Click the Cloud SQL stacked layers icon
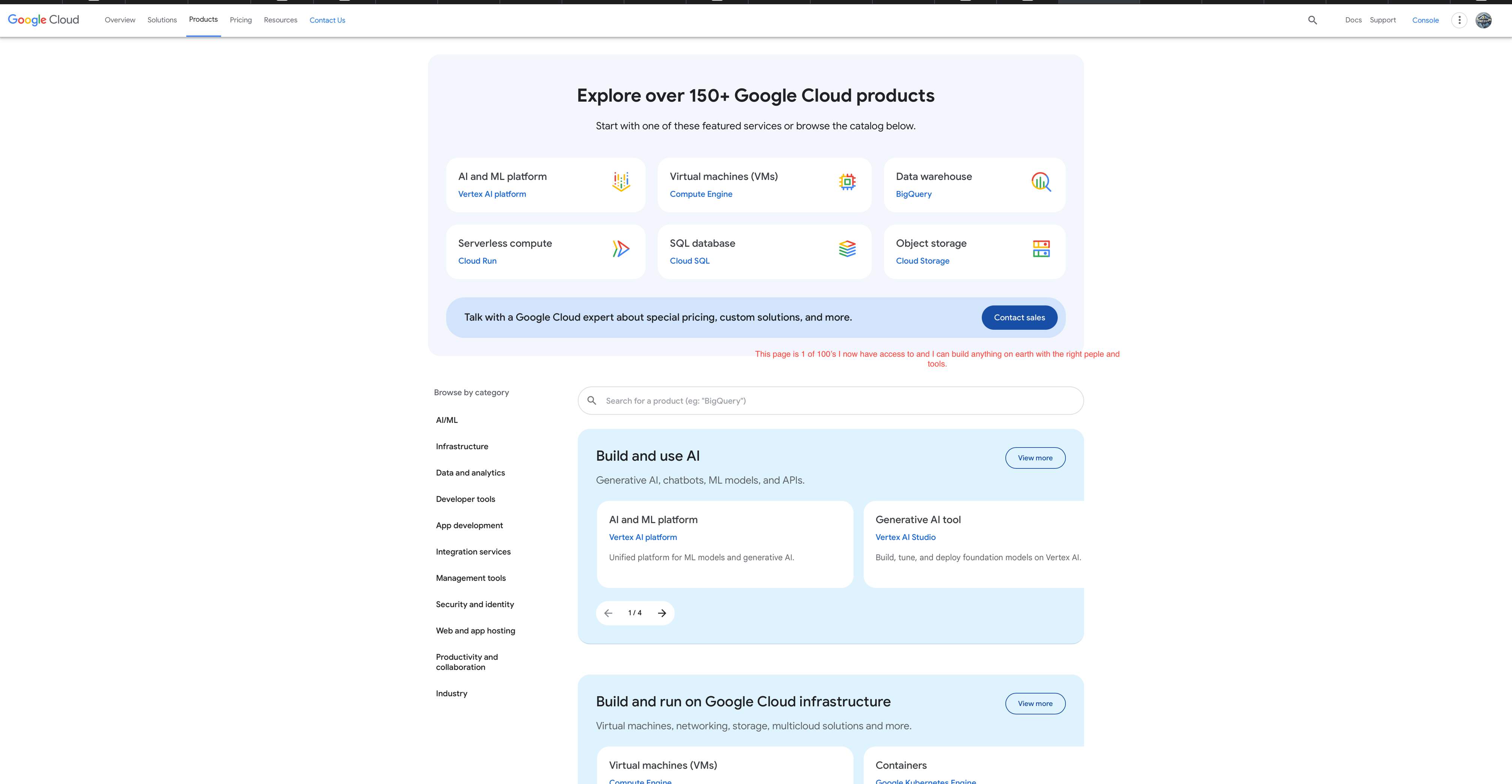1512x784 pixels. [x=847, y=249]
